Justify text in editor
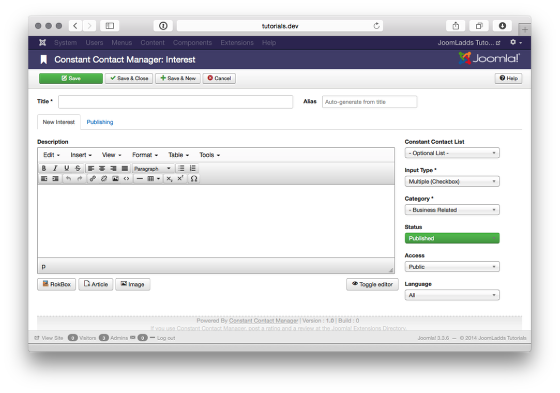Image resolution: width=560 pixels, height=393 pixels. pyautogui.click(x=125, y=168)
